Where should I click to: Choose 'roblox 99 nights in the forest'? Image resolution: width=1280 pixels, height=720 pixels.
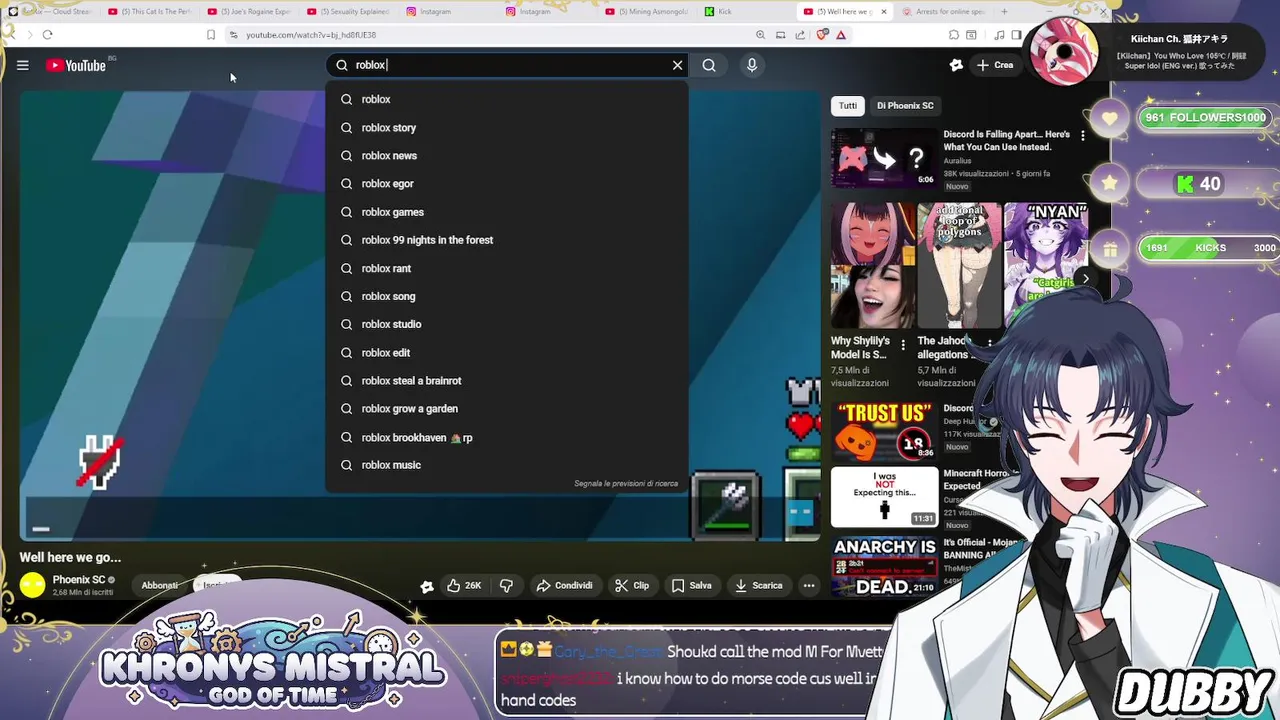pos(507,240)
